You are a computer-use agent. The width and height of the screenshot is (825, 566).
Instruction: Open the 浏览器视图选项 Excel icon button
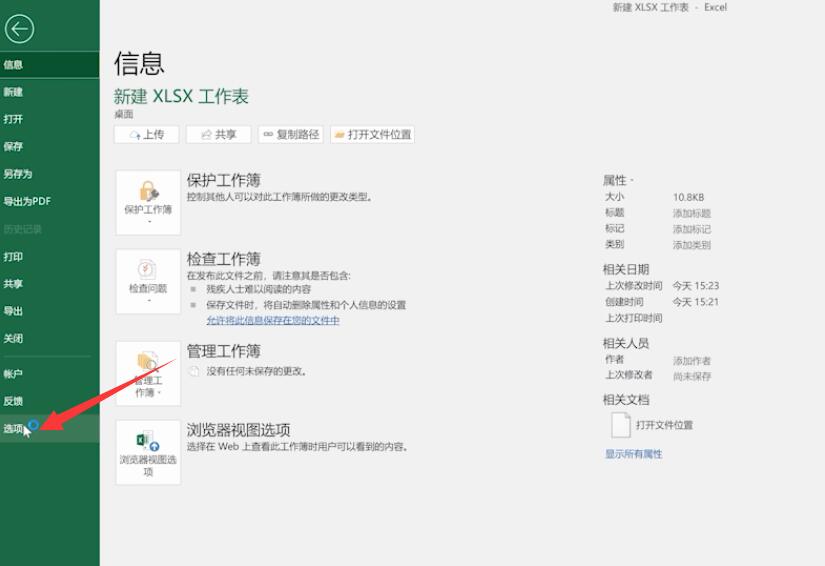[x=148, y=452]
